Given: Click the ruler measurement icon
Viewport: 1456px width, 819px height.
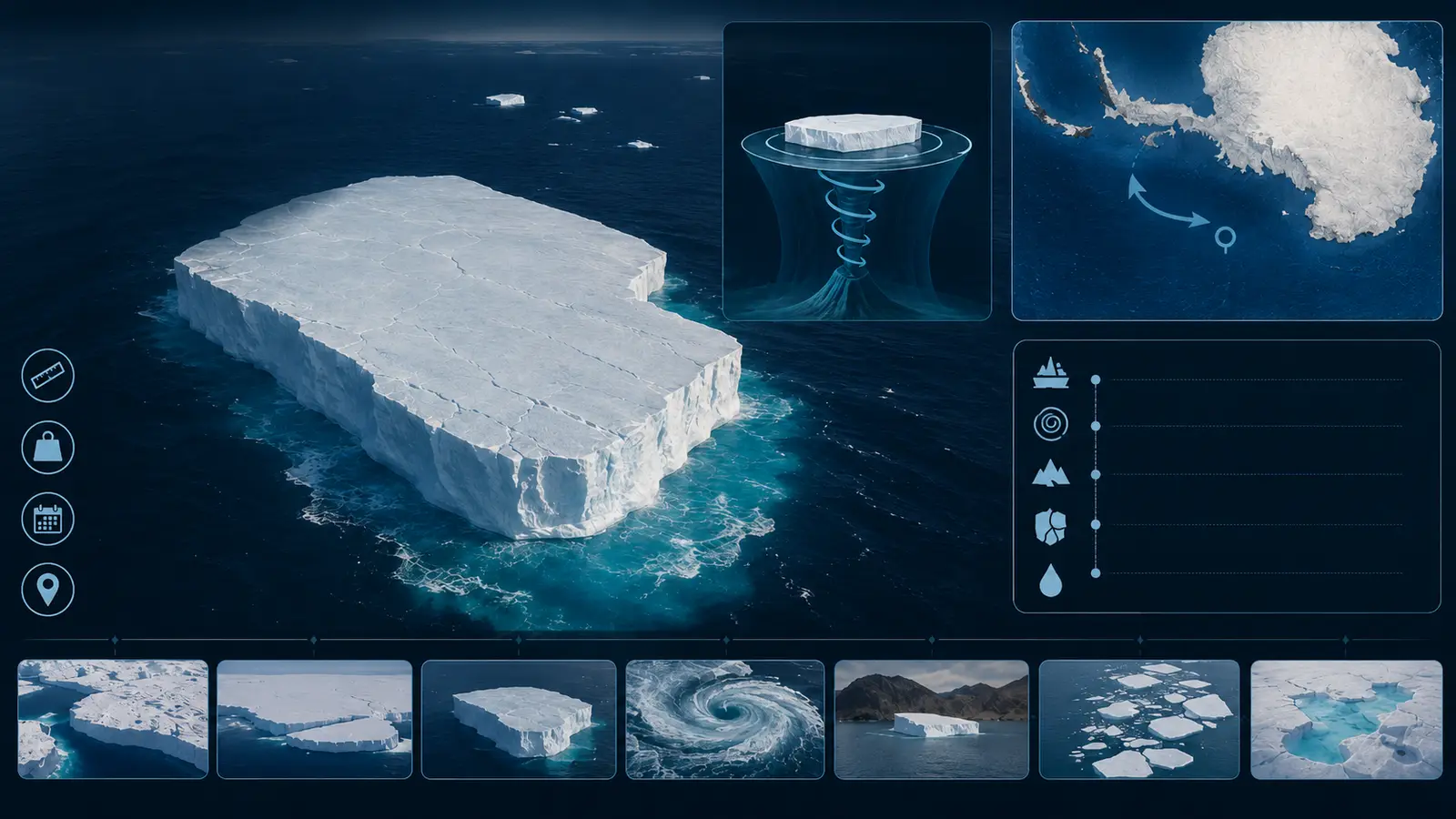Looking at the screenshot, I should pos(47,375).
